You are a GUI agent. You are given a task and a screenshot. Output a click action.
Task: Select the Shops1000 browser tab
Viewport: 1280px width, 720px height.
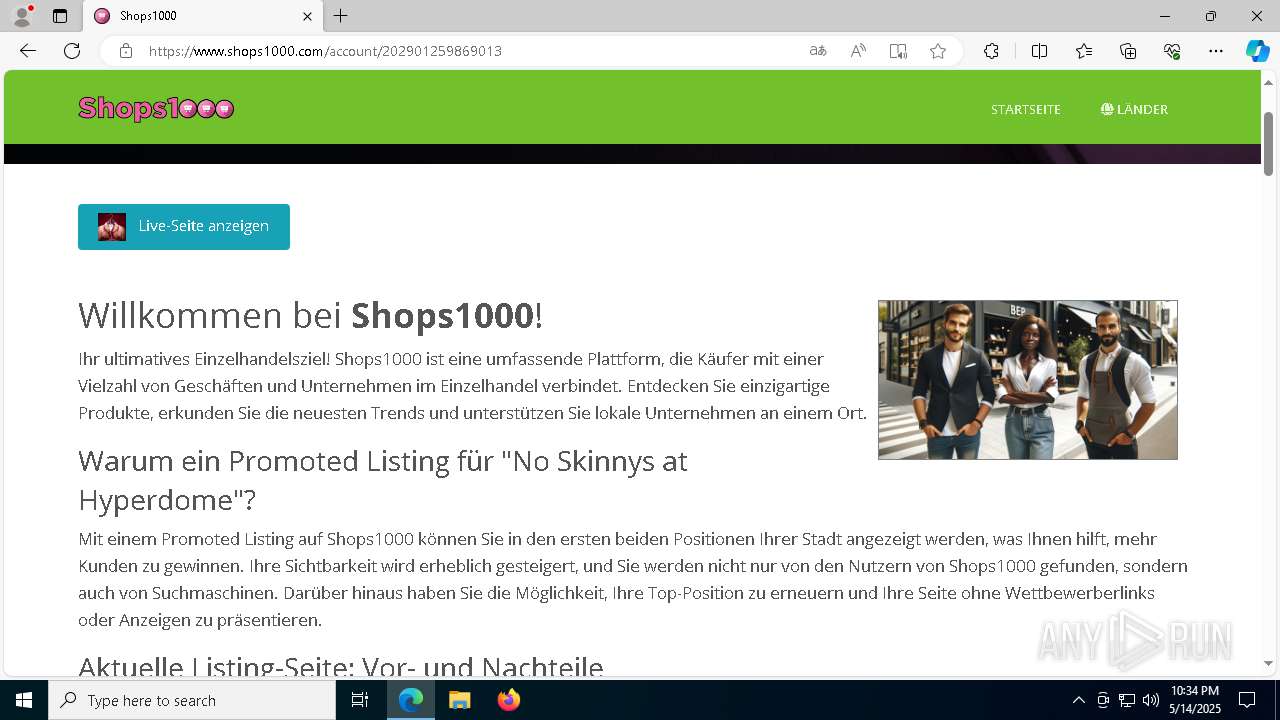point(203,16)
